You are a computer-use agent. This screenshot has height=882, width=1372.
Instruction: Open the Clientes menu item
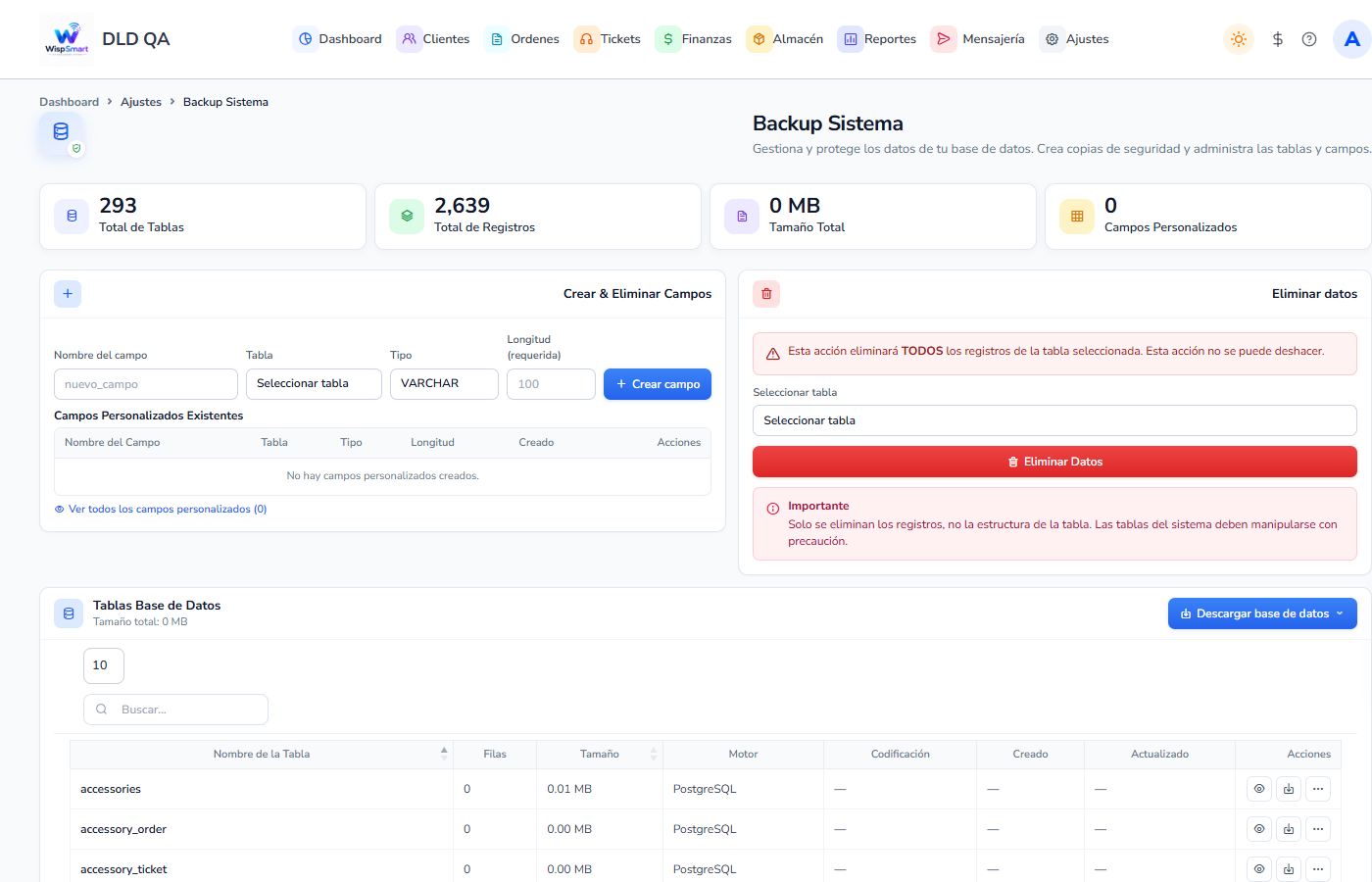coord(434,39)
